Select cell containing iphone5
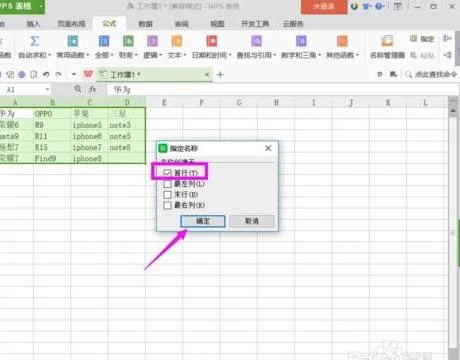Screen dimensions: 460x360 (89, 125)
